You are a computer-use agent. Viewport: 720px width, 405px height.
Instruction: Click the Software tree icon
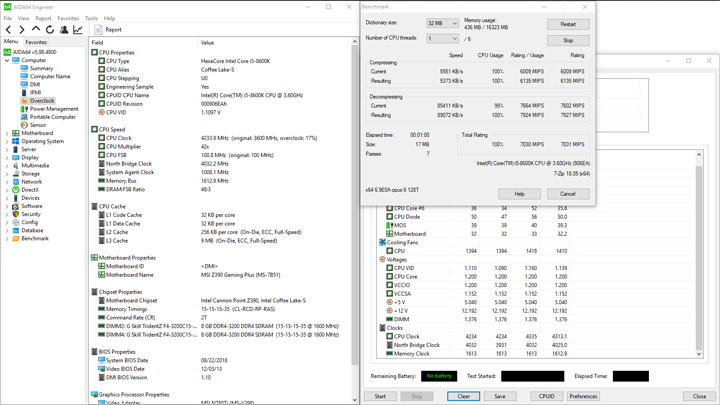coord(16,206)
